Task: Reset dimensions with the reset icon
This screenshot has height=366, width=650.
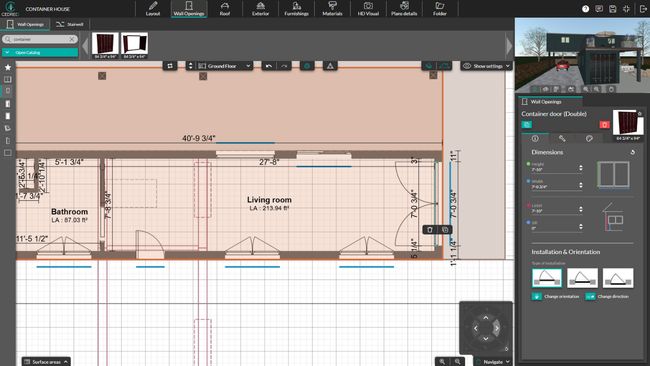Action: click(x=632, y=152)
